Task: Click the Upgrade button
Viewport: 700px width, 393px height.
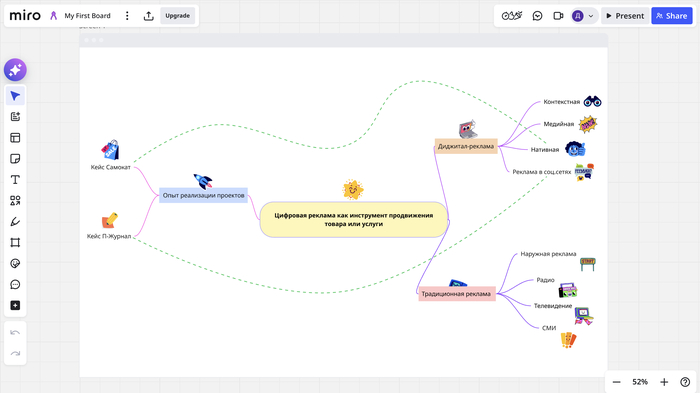Action: [x=178, y=16]
